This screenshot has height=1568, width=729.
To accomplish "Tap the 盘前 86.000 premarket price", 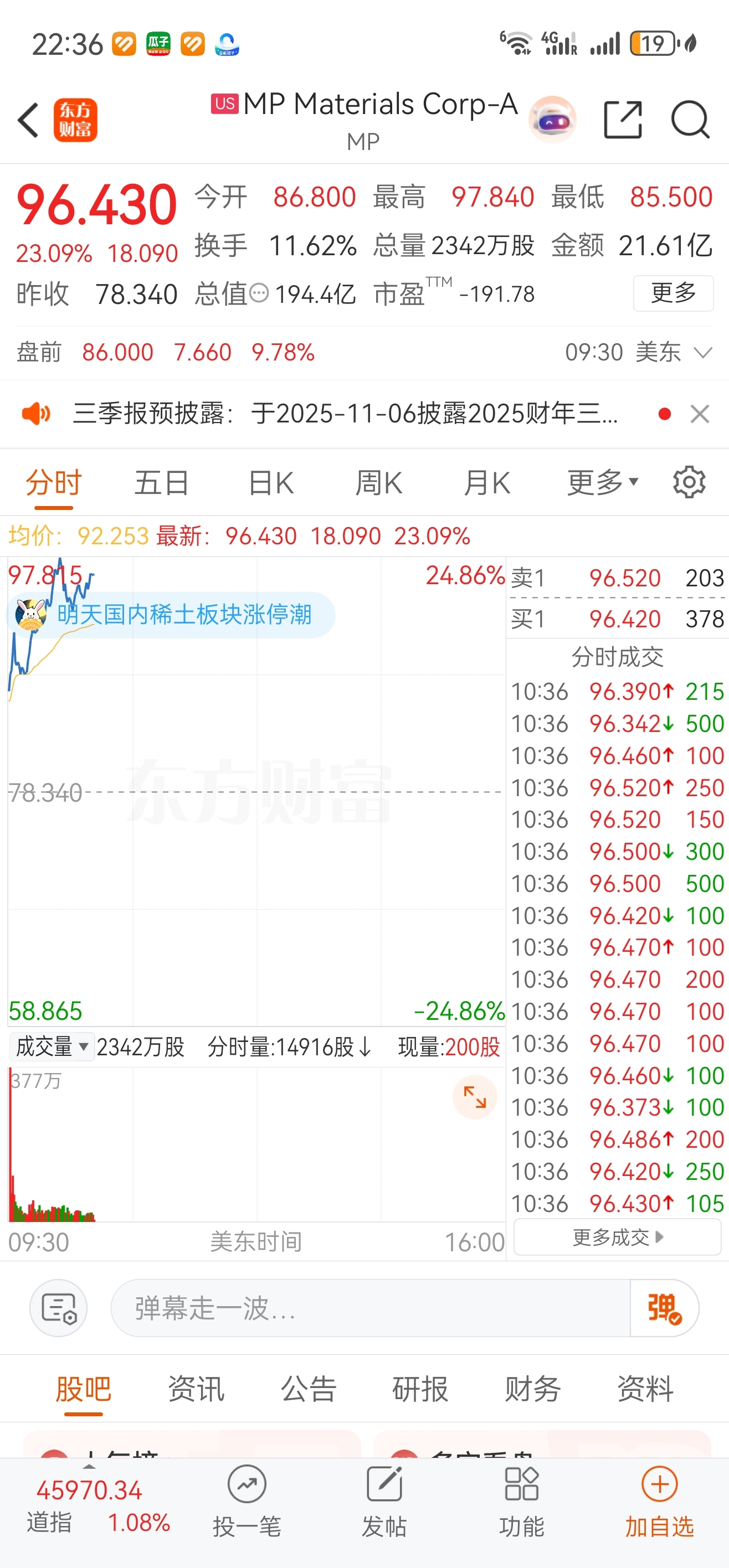I will 117,353.
